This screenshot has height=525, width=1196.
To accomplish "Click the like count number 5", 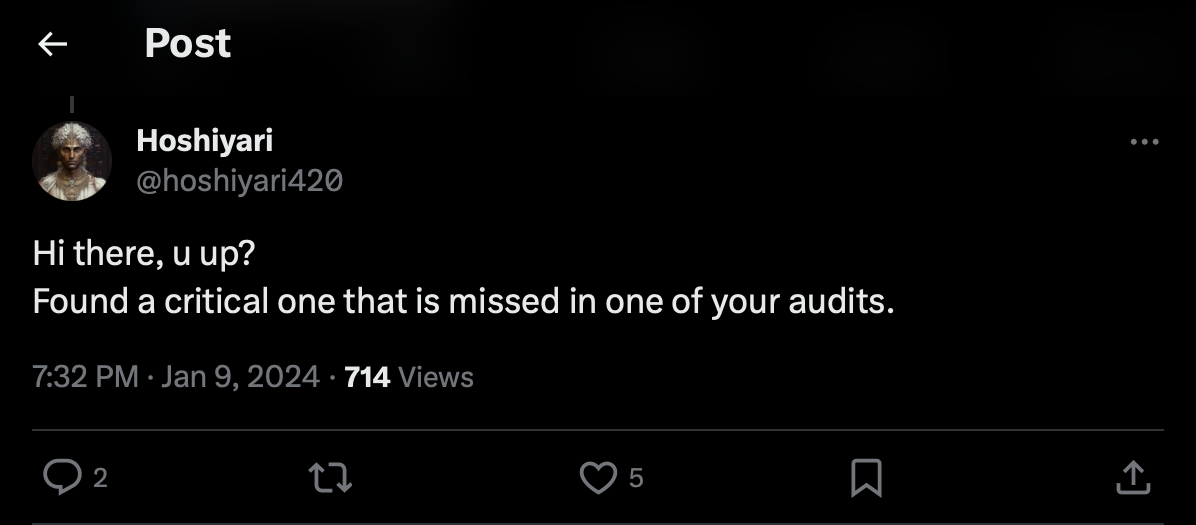I will [636, 479].
